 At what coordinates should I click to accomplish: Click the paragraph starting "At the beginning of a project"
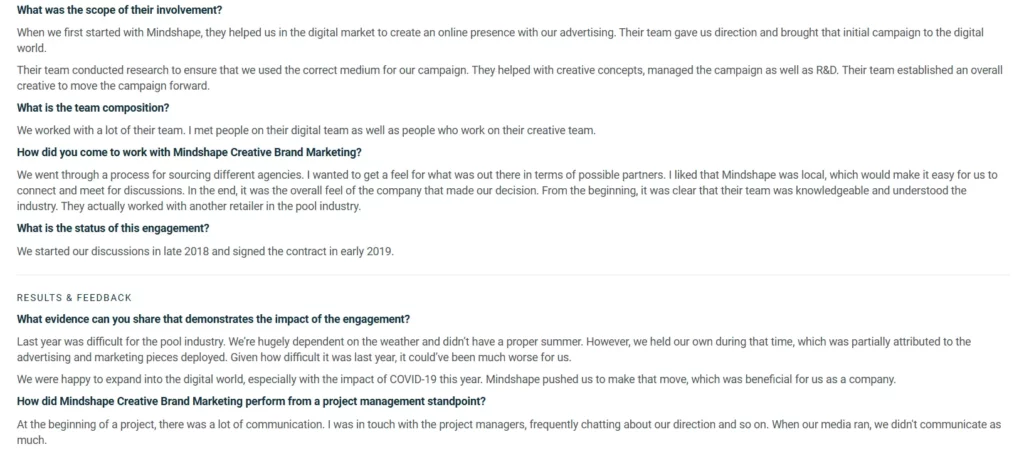pyautogui.click(x=508, y=431)
